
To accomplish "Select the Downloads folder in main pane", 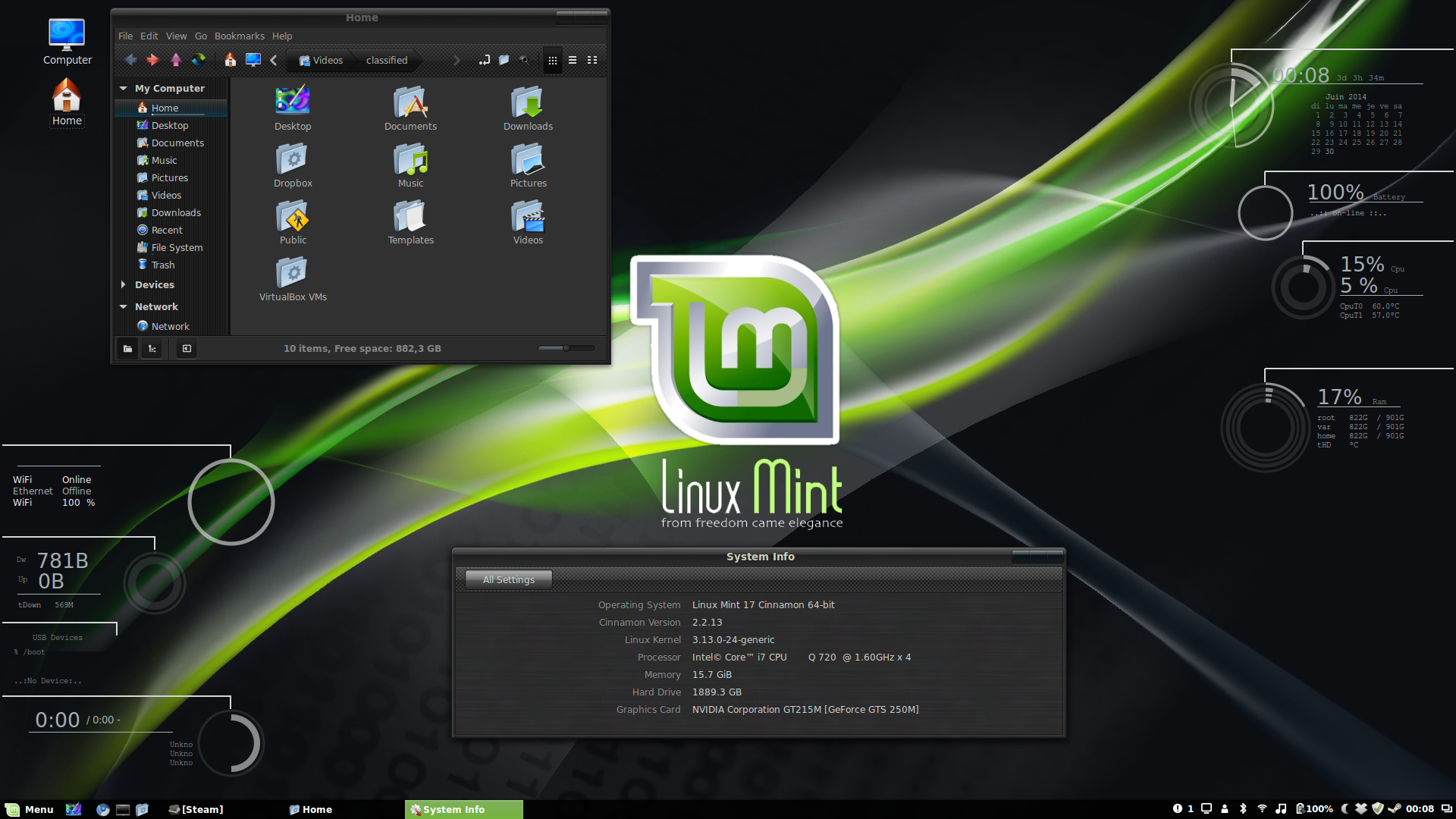I will point(528,109).
